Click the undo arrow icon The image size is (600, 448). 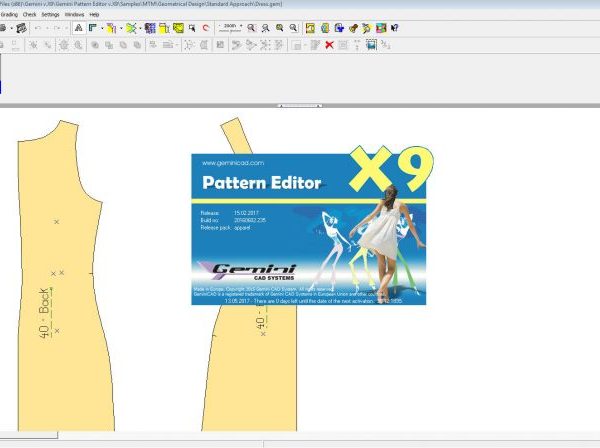(37, 28)
